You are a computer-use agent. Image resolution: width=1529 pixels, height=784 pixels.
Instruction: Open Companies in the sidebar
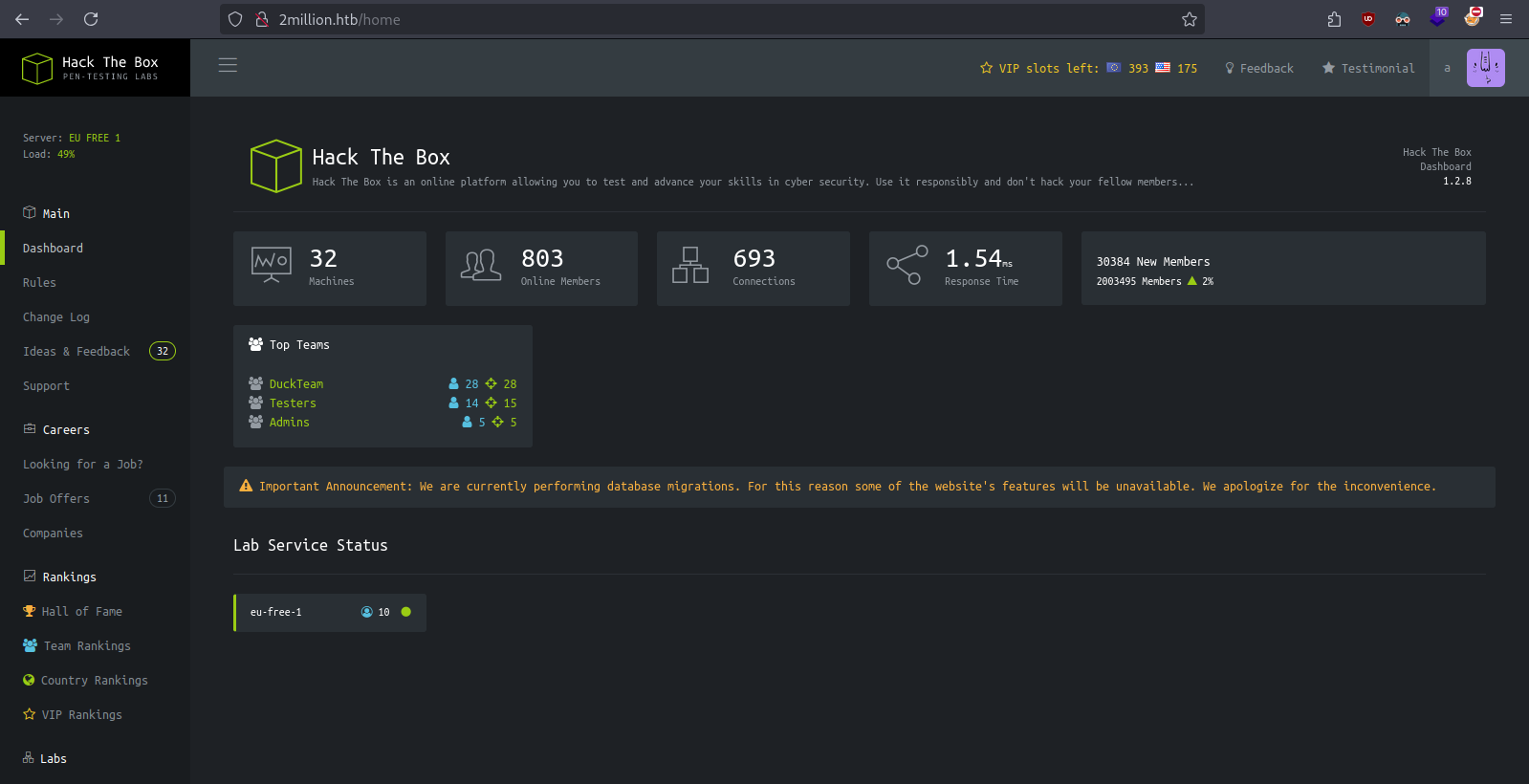[x=53, y=533]
